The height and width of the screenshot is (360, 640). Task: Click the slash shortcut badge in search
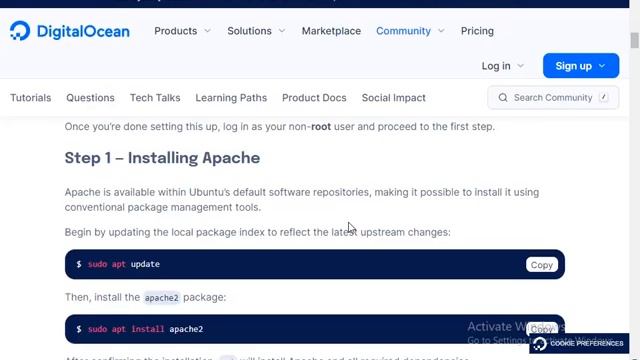coord(604,98)
